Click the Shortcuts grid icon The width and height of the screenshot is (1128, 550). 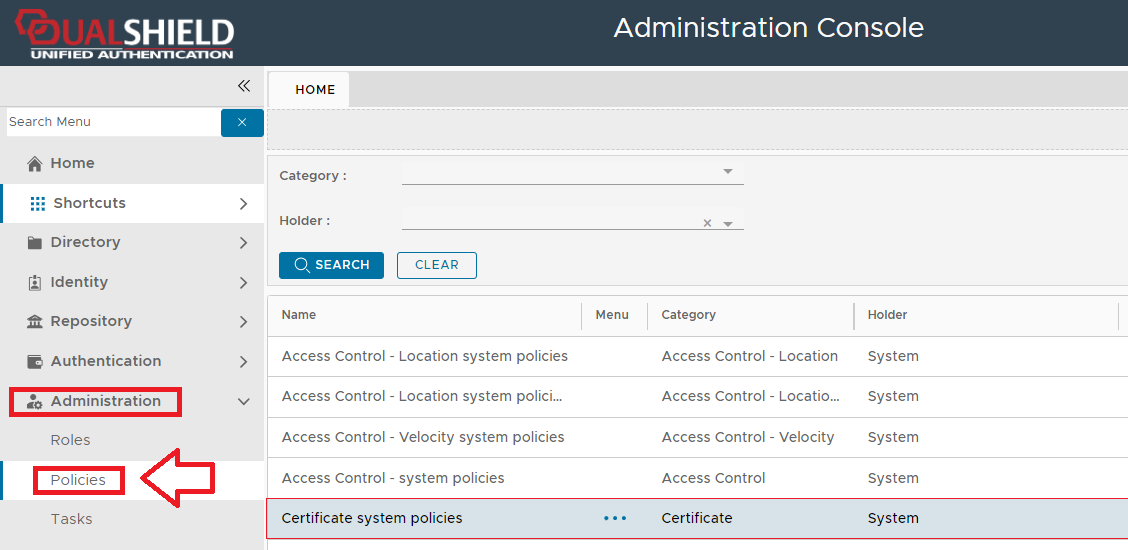point(38,203)
